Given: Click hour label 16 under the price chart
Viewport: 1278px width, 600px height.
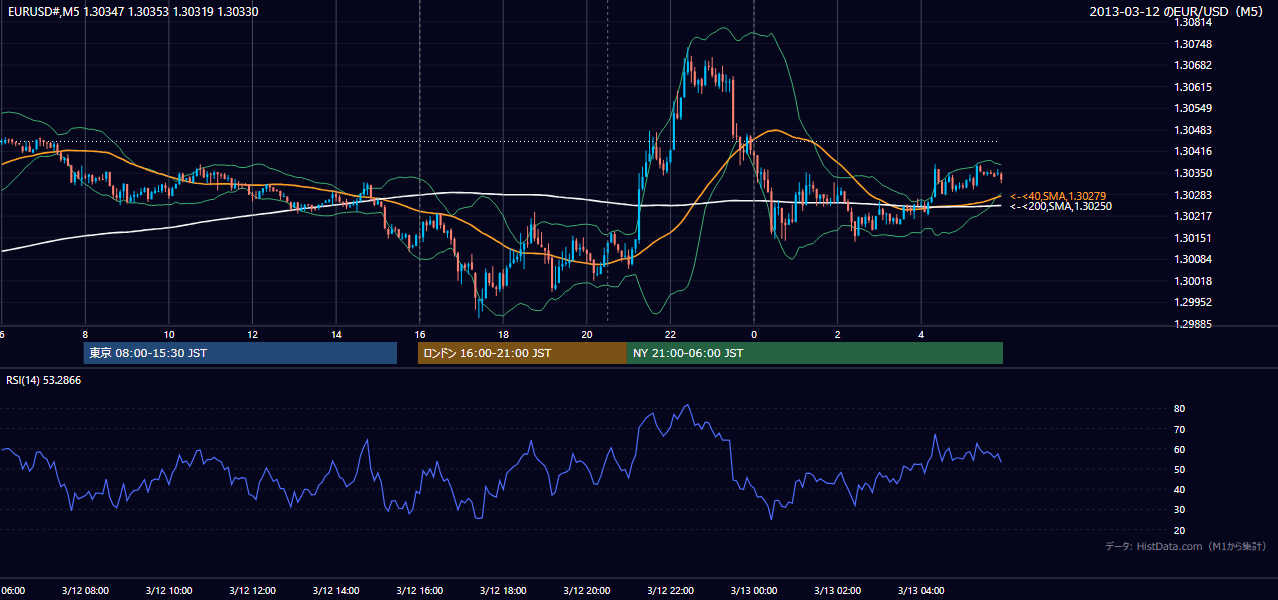Looking at the screenshot, I should [420, 334].
